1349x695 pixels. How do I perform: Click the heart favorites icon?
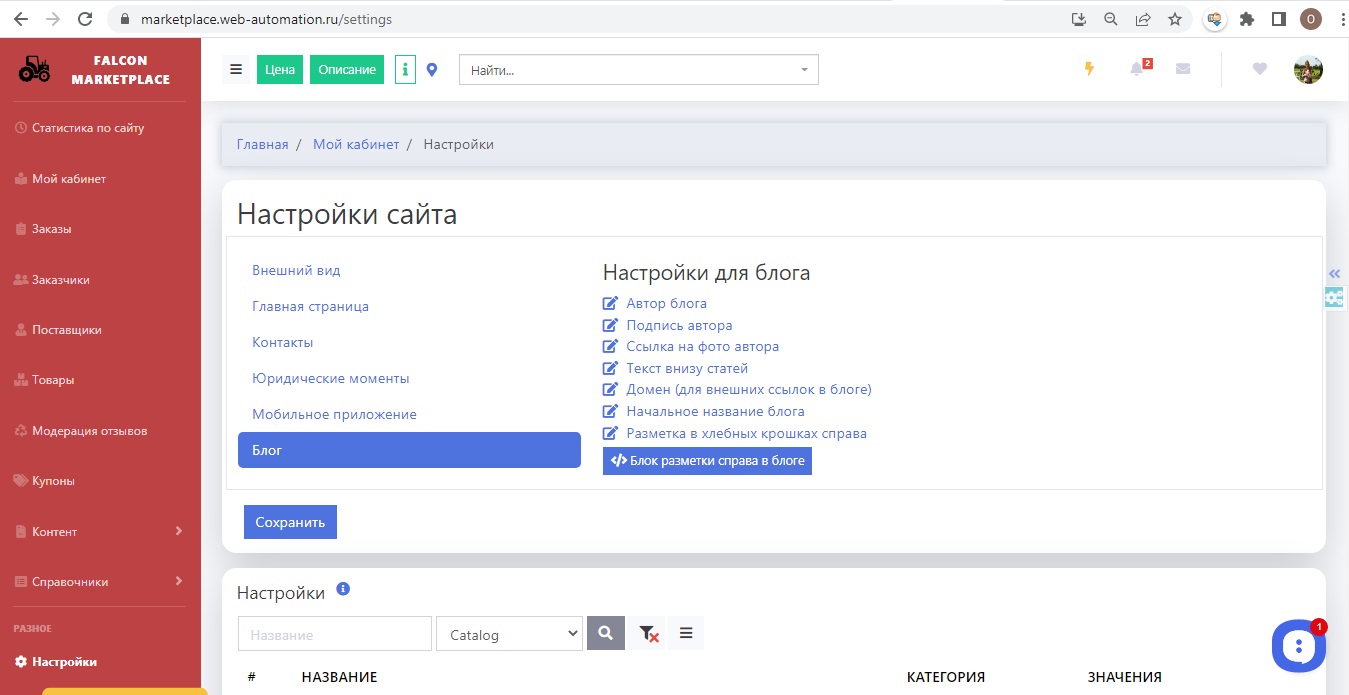tap(1259, 69)
